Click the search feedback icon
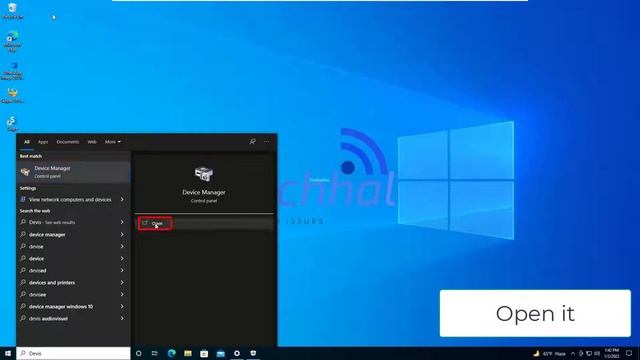This screenshot has height=360, width=640. (x=253, y=142)
